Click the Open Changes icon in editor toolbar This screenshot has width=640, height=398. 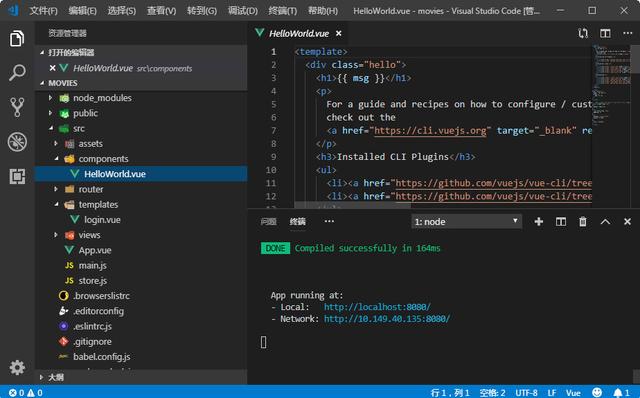[583, 33]
